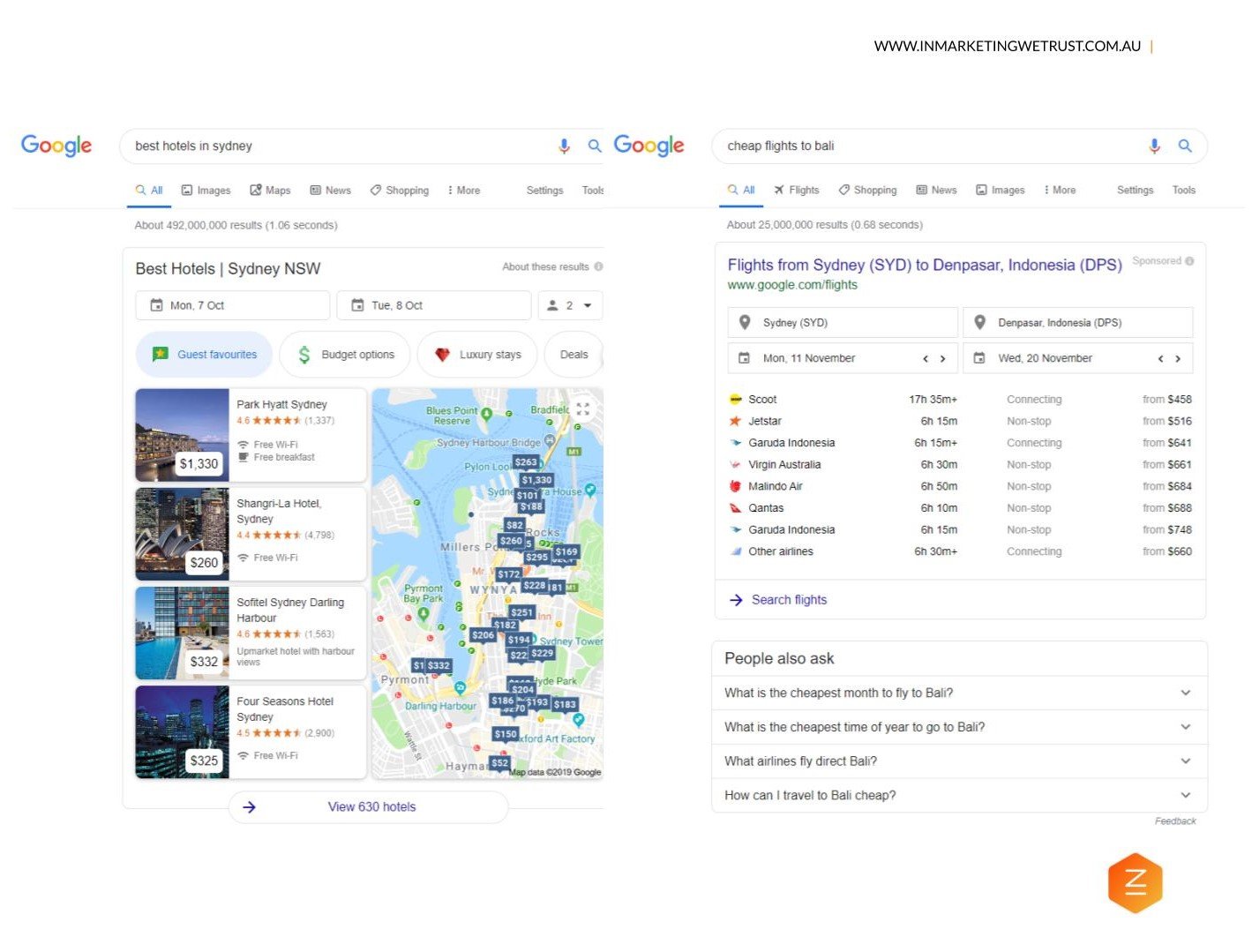Click Search flights link
The image size is (1252, 952).
(789, 600)
